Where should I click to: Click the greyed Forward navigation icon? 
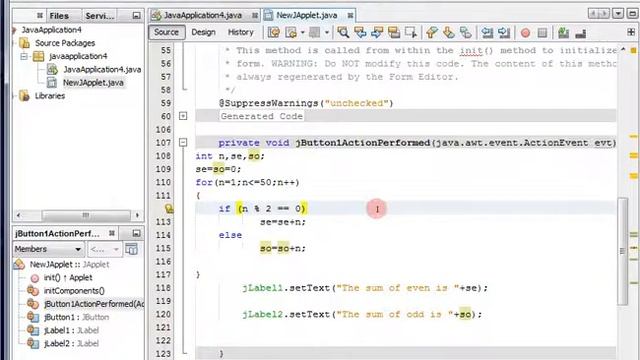tap(314, 32)
